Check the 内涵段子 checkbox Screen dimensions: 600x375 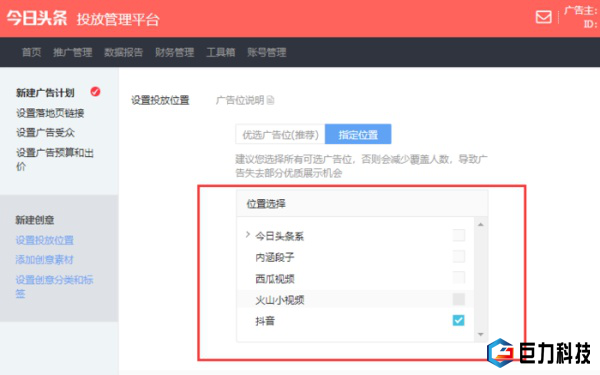coord(458,256)
